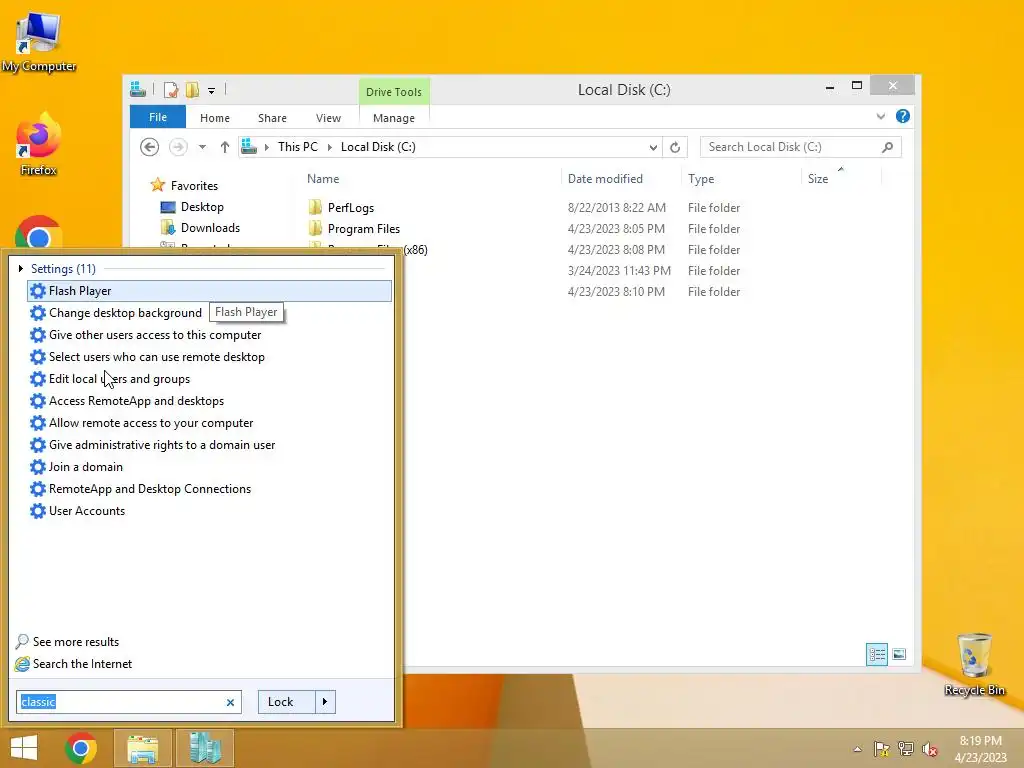
Task: Open Desktop in the navigation pane
Action: (x=202, y=207)
